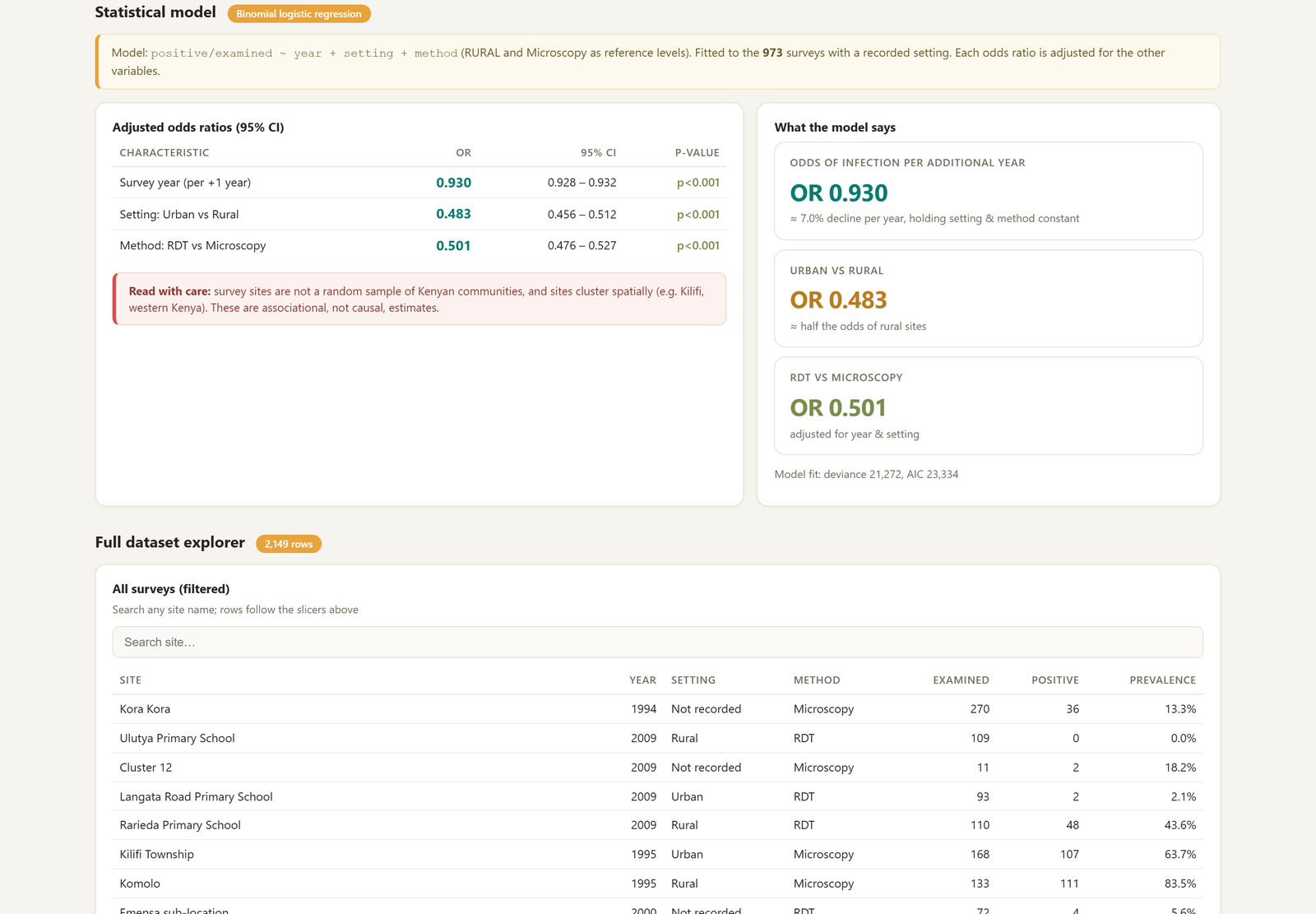Click the Kilifi Township examined count 168
The height and width of the screenshot is (914, 1316).
coord(980,854)
